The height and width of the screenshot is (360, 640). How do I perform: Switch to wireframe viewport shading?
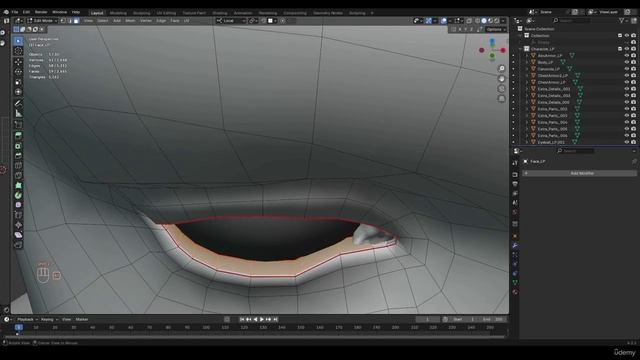point(477,20)
